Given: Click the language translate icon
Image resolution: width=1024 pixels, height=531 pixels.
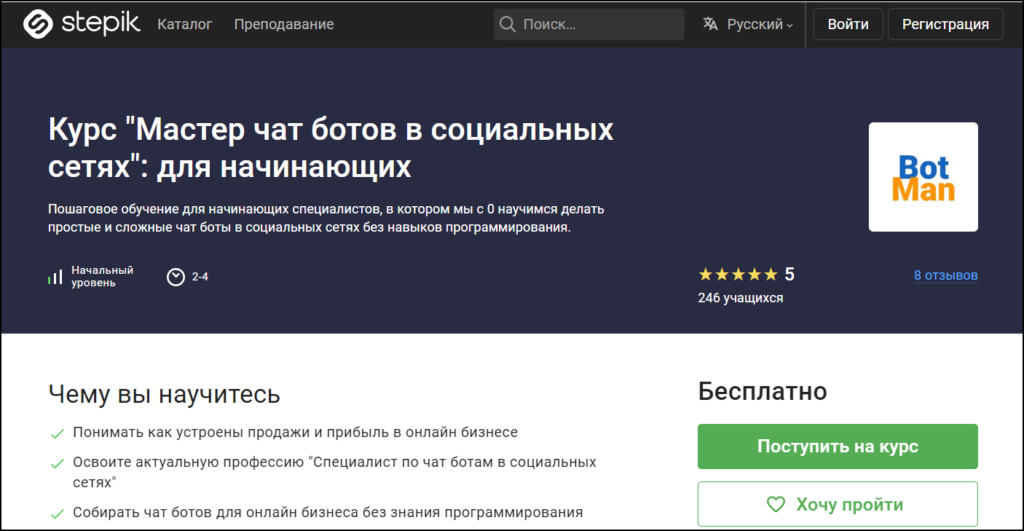Looking at the screenshot, I should (710, 24).
